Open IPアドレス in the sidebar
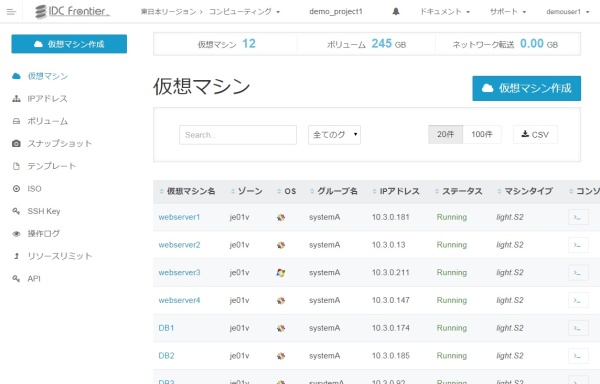Image resolution: width=600 pixels, height=384 pixels. click(x=47, y=99)
